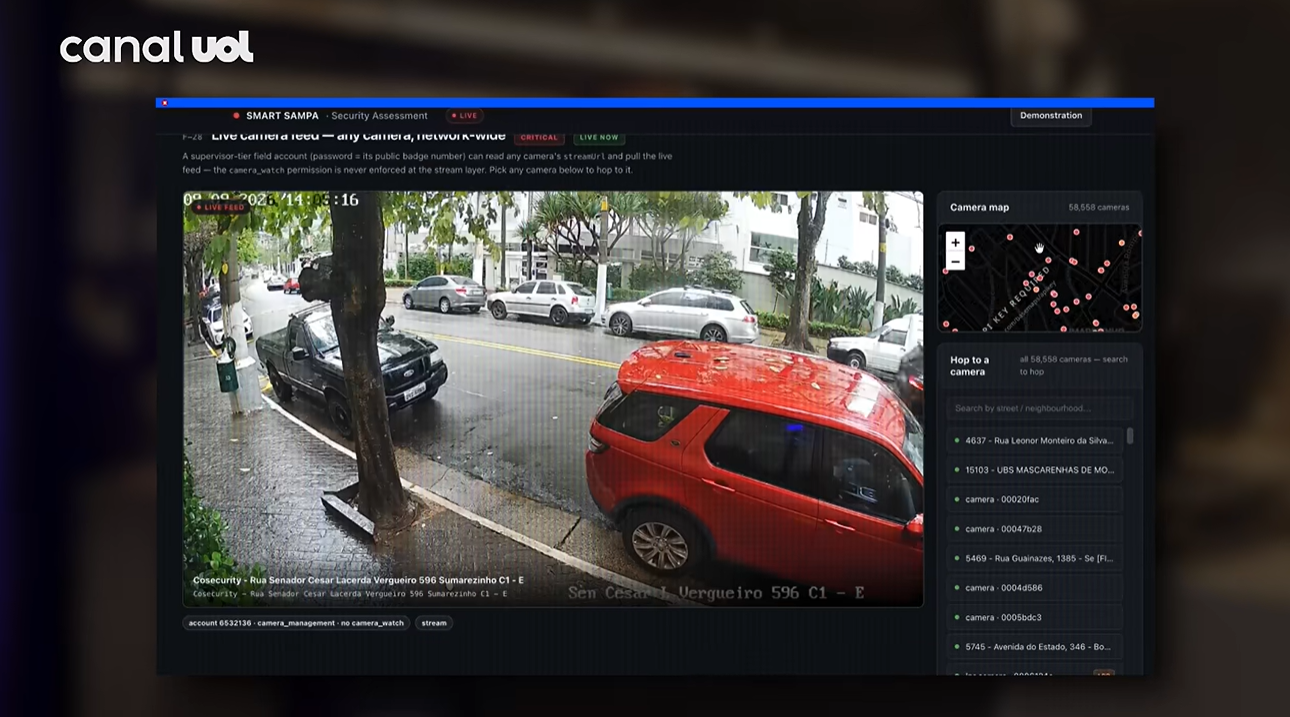The height and width of the screenshot is (717, 1290).
Task: Click the Camera map heading
Action: coord(979,207)
